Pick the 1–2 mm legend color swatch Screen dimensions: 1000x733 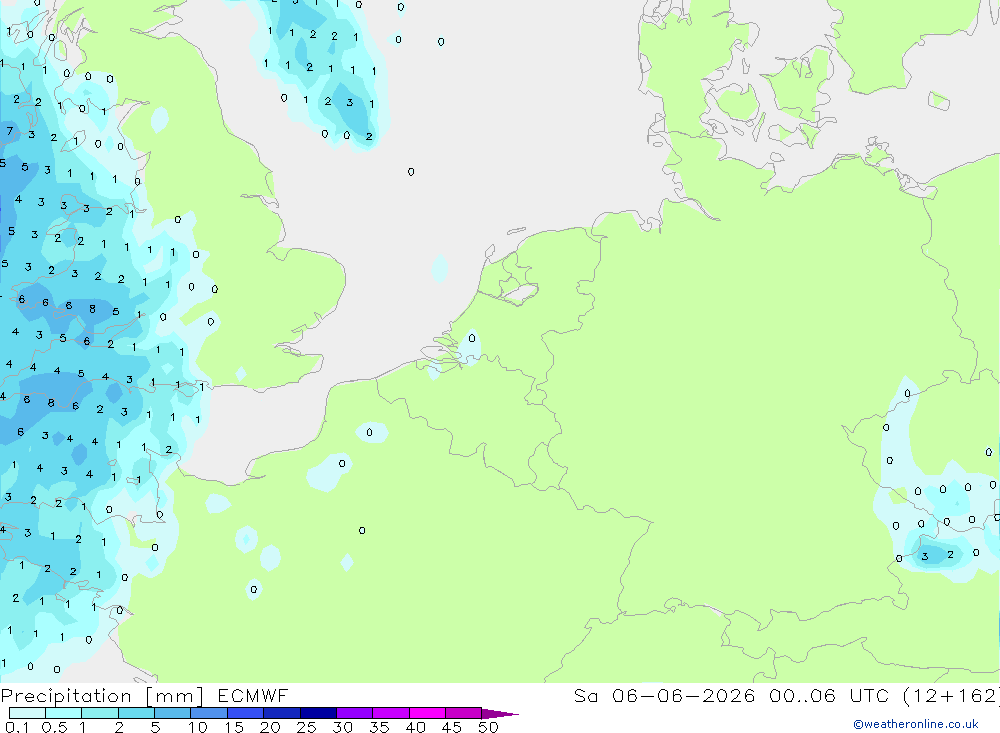(x=100, y=713)
